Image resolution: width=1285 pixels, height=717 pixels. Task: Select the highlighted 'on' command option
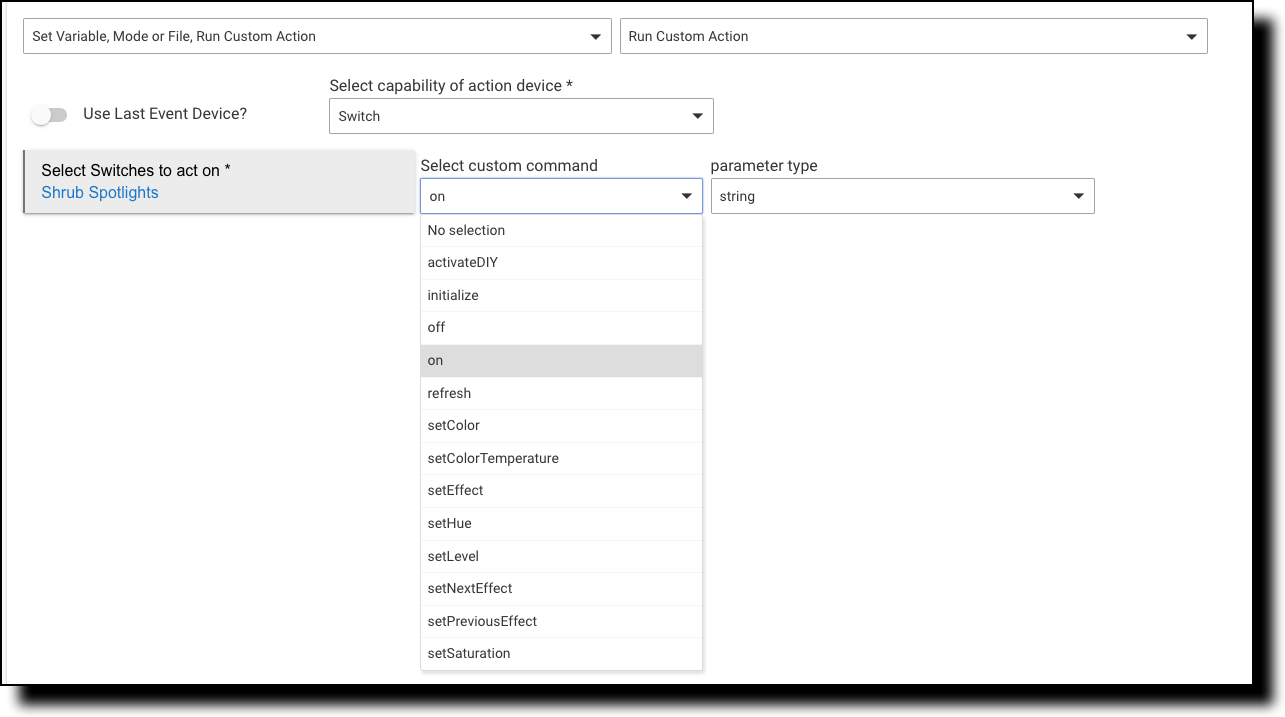pos(561,361)
